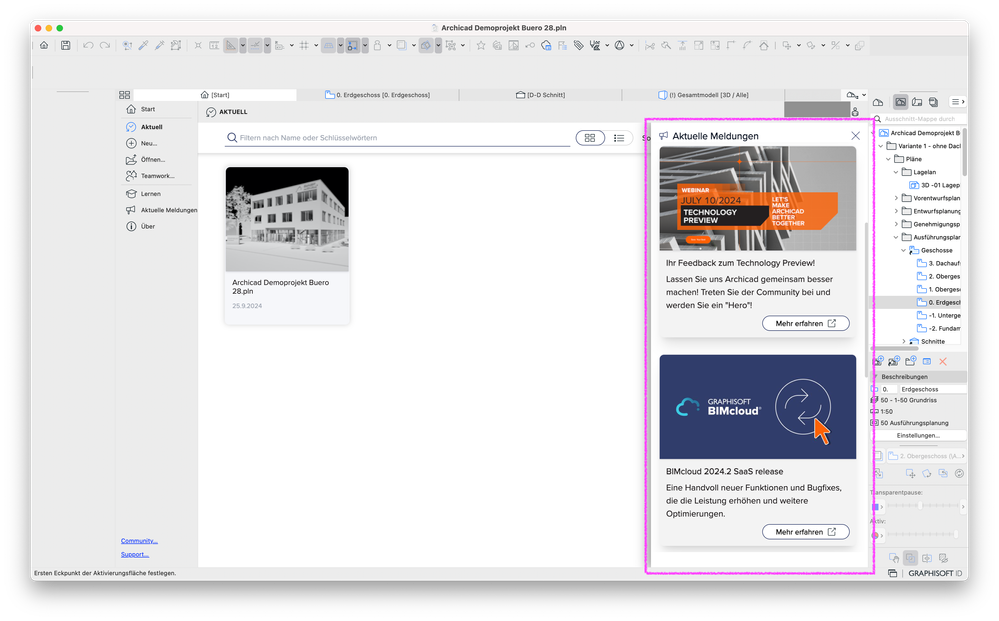This screenshot has height=621, width=999.
Task: Click the scissors trim tool icon
Action: [650, 45]
